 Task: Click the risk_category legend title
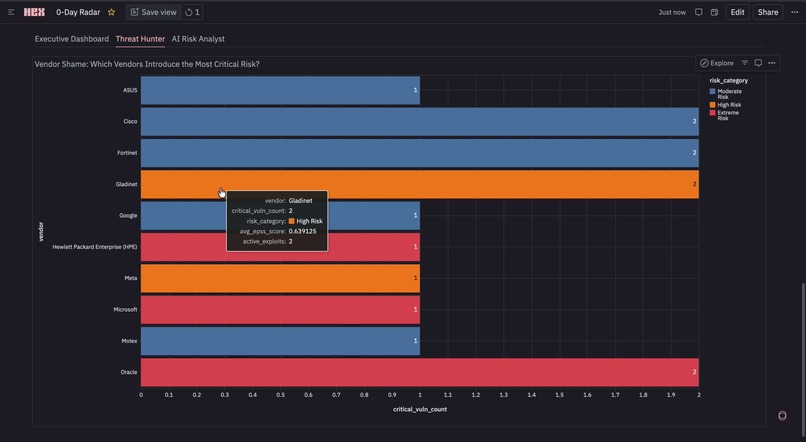click(728, 80)
